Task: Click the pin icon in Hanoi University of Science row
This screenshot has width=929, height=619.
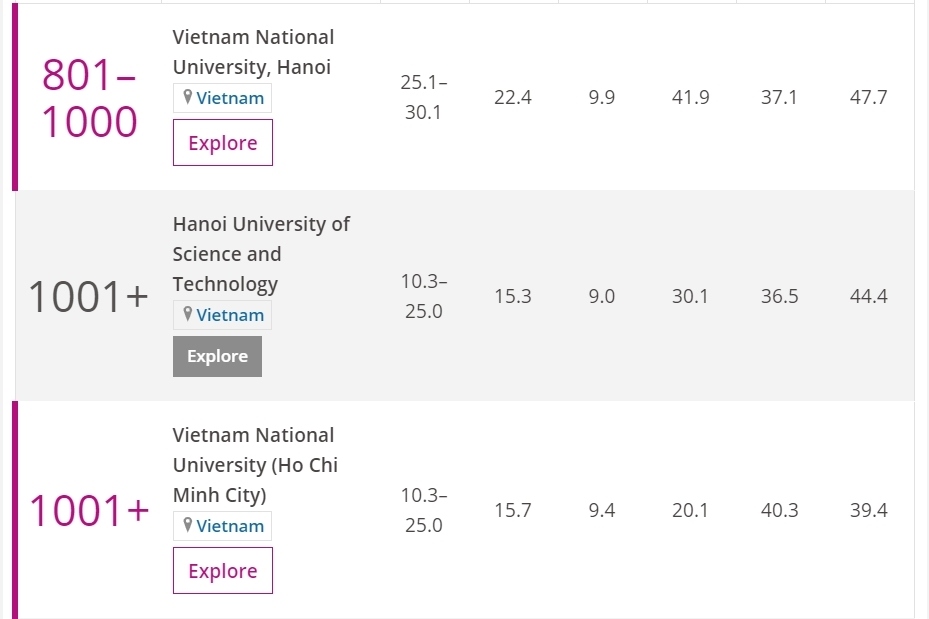Action: [187, 315]
